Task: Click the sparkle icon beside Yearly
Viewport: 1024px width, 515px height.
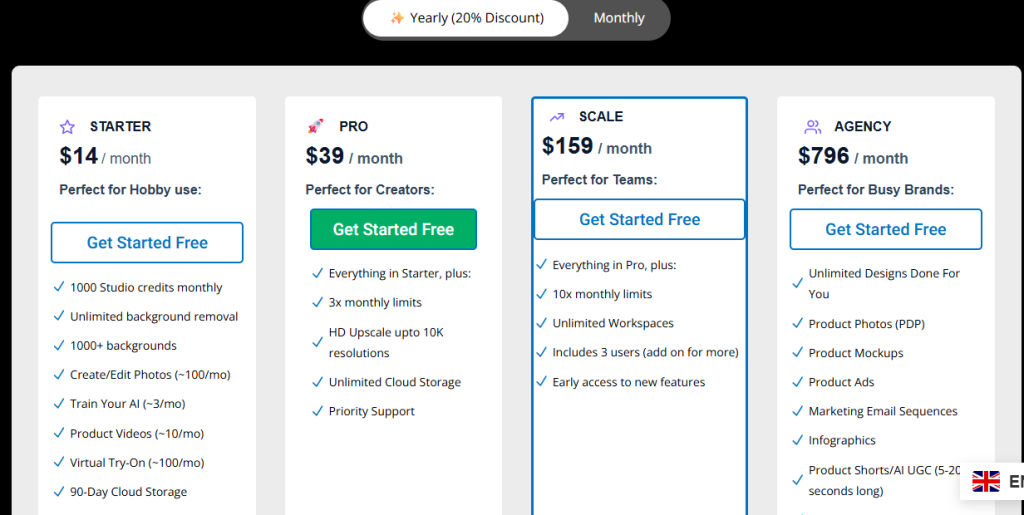Action: (397, 18)
